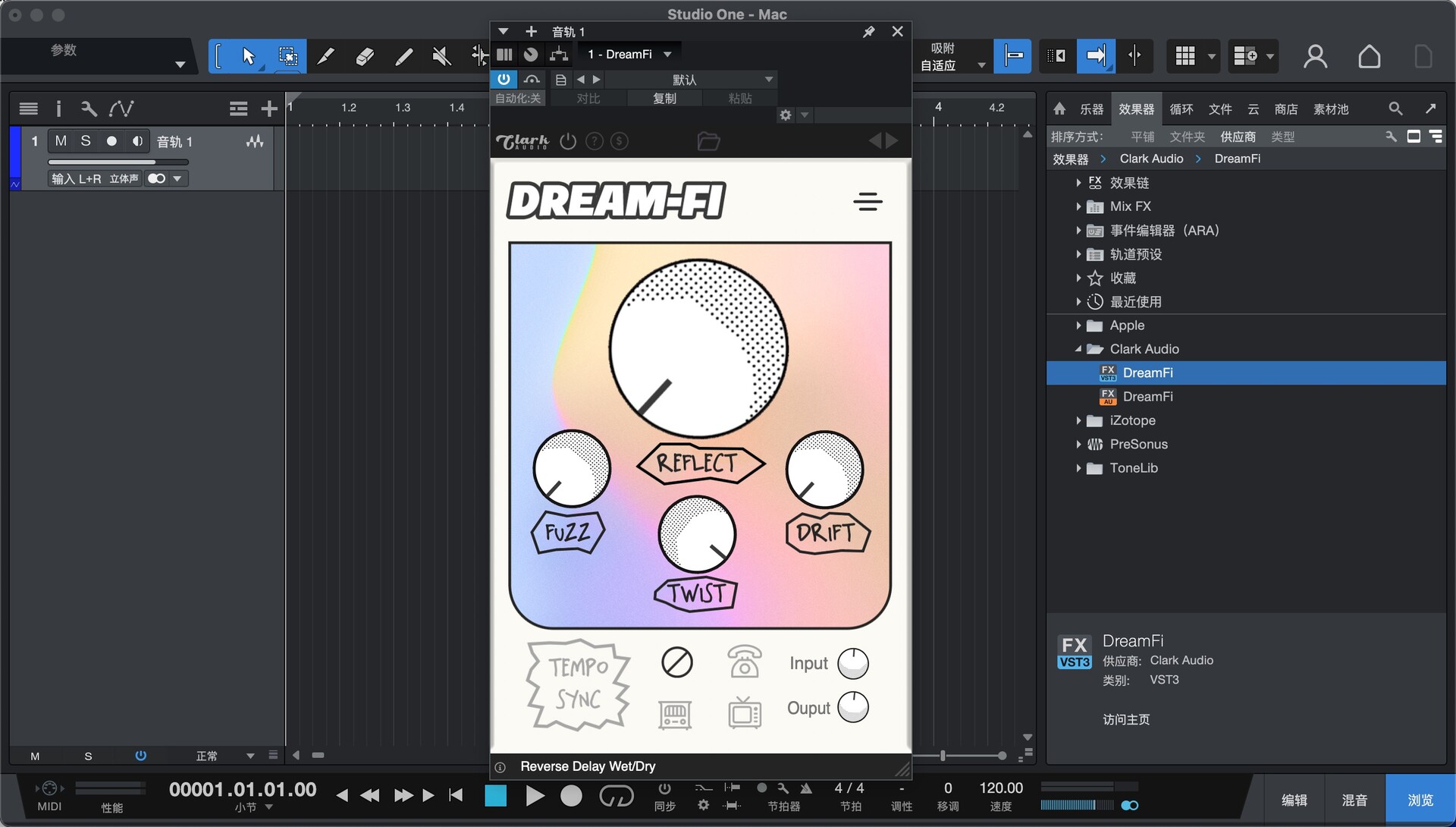Image resolution: width=1456 pixels, height=827 pixels.
Task: Switch to the 文件 browser tab
Action: 1219,109
